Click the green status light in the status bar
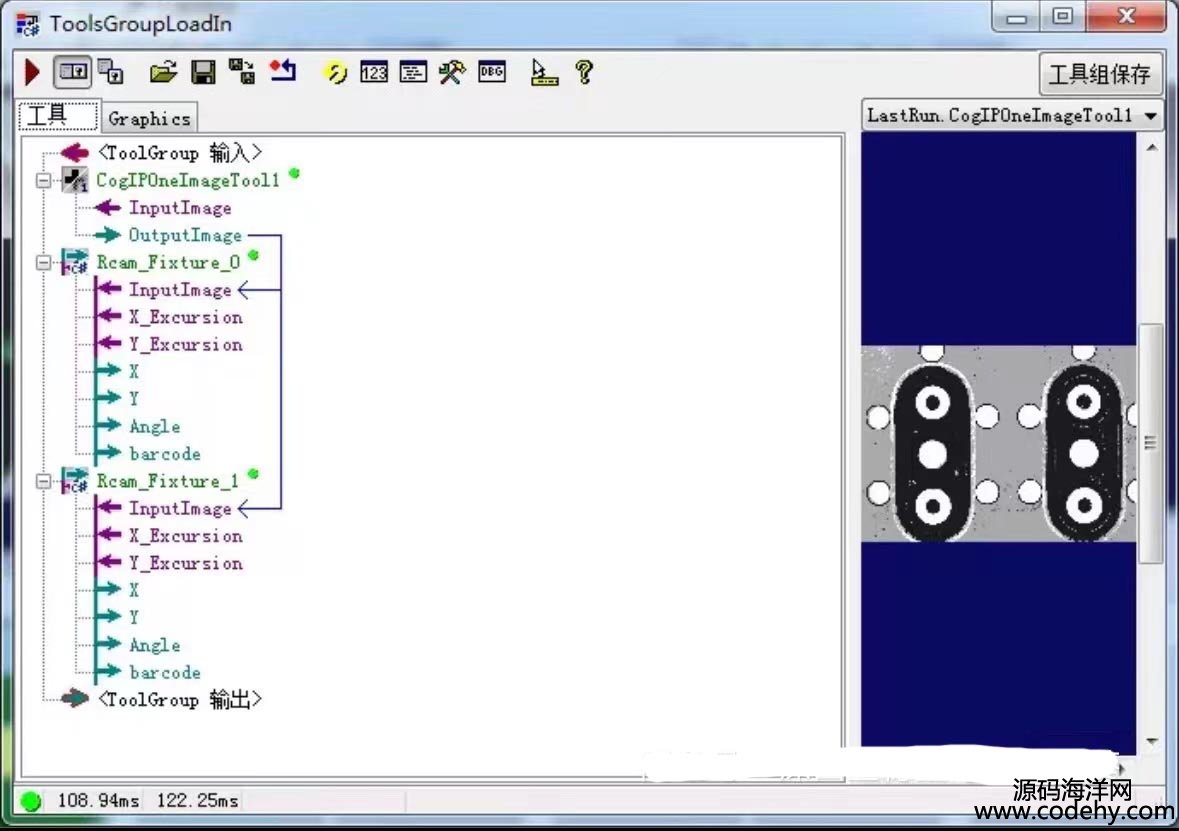 31,802
